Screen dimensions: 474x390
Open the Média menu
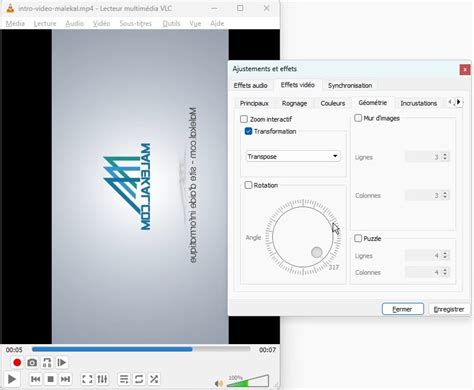(x=15, y=23)
